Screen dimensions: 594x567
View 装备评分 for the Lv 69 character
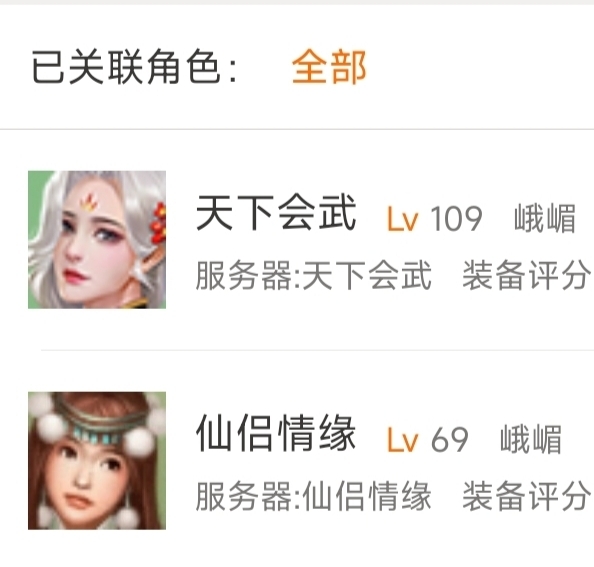527,496
